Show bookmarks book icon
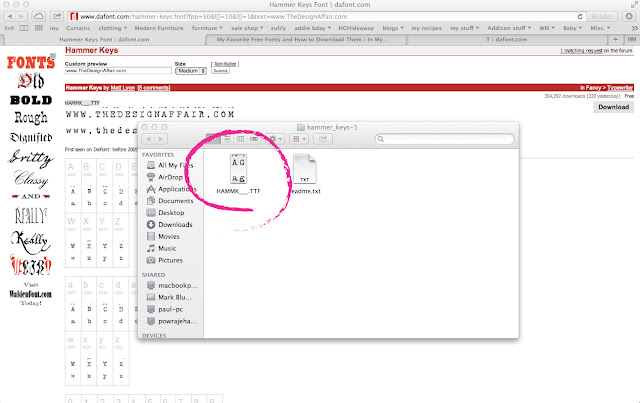 click(x=24, y=28)
